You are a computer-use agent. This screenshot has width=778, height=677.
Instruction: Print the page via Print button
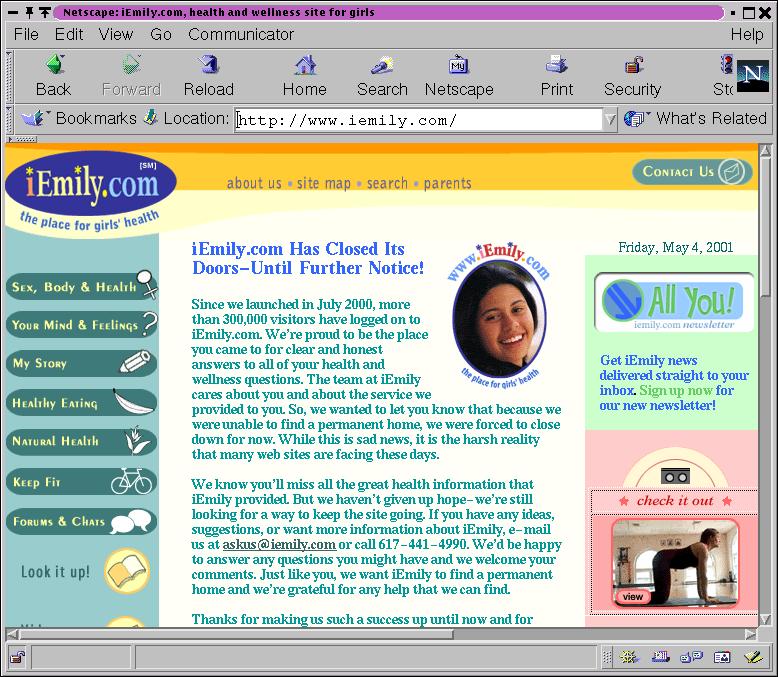pos(557,76)
